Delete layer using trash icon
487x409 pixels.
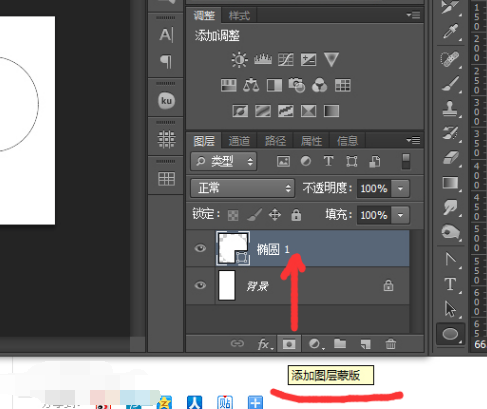[391, 344]
